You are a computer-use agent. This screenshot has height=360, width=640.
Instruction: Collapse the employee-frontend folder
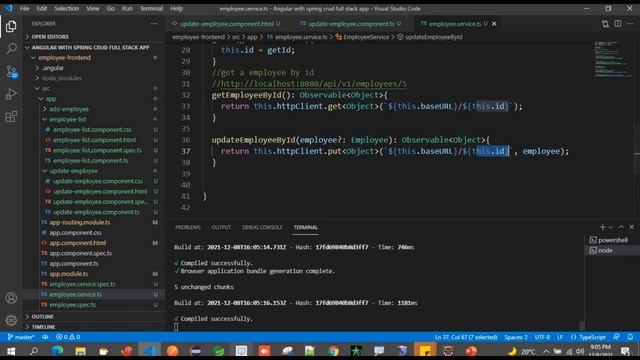[x=64, y=58]
